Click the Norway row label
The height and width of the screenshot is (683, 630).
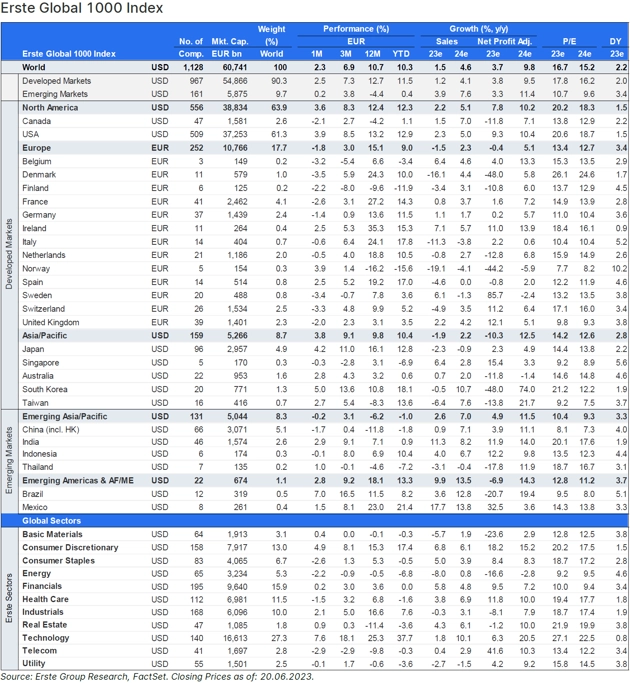pyautogui.click(x=36, y=268)
